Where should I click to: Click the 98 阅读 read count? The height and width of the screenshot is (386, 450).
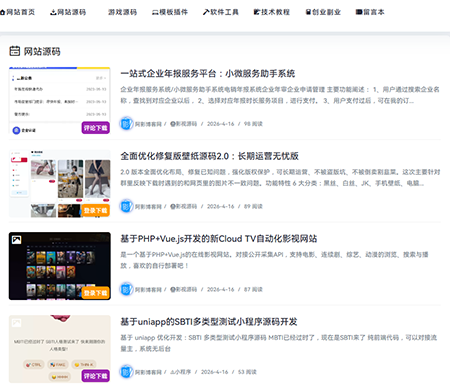click(253, 124)
